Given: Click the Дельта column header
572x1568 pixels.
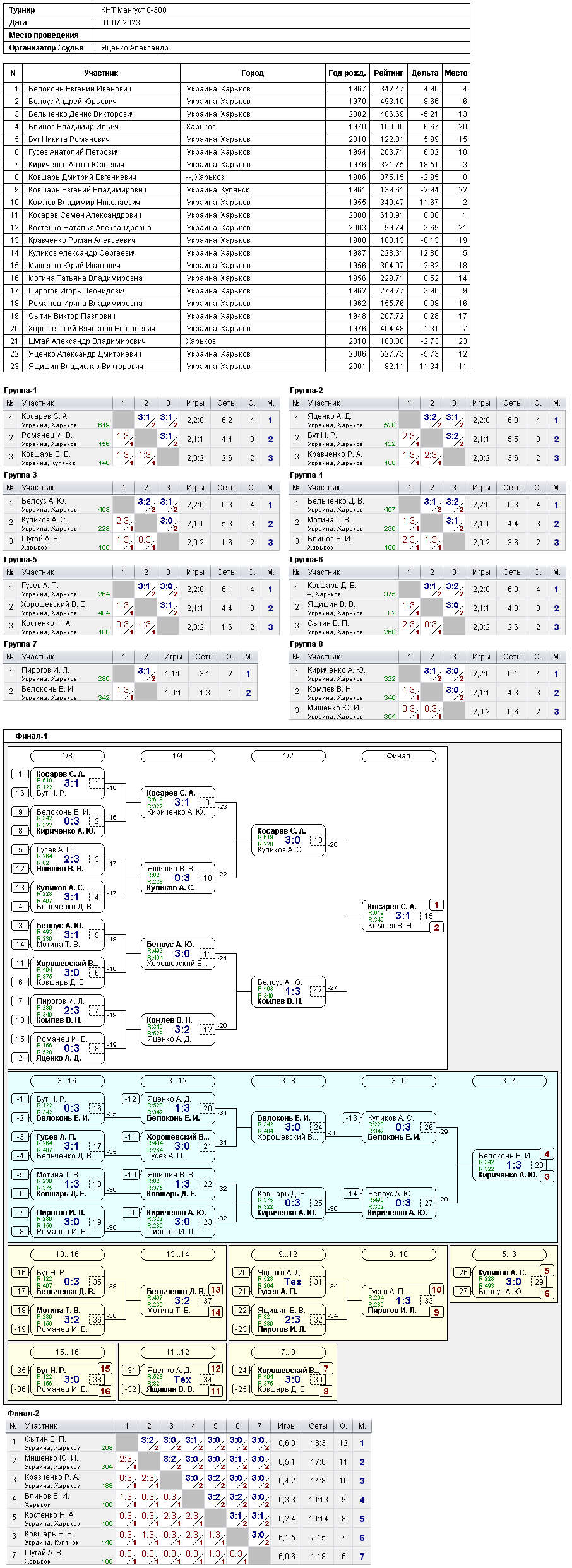Looking at the screenshot, I should [x=425, y=73].
